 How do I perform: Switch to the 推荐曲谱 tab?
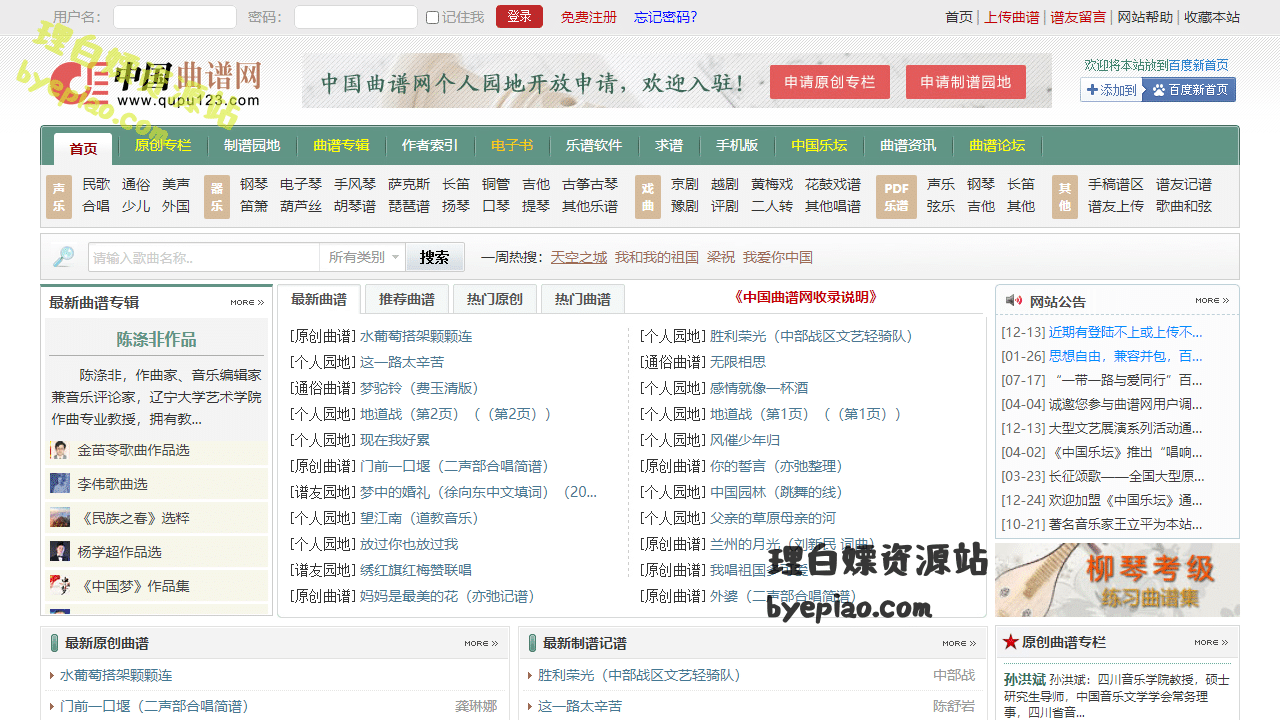coord(406,299)
